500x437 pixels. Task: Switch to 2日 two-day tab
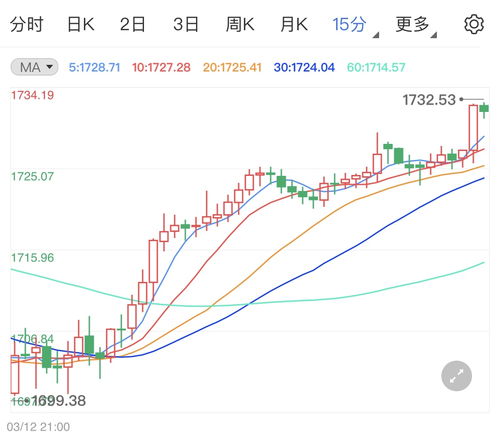133,24
